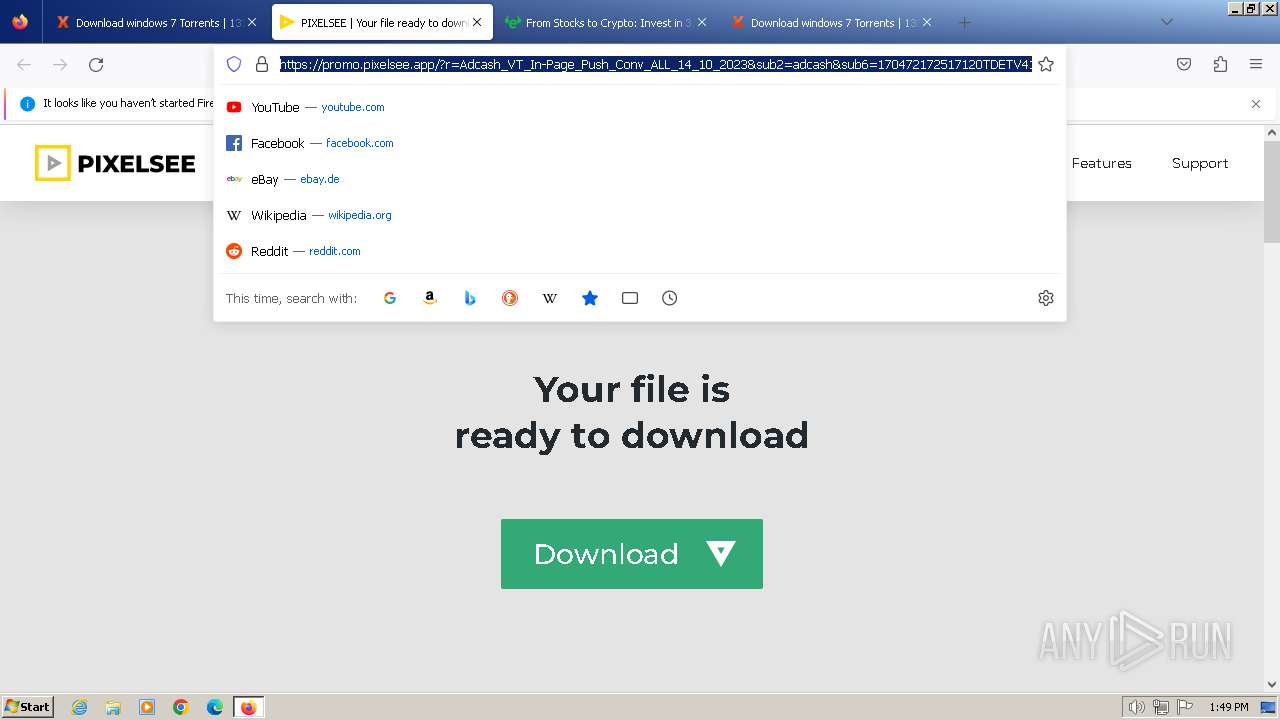Viewport: 1280px width, 720px height.
Task: Search with Wikipedia icon
Action: [x=550, y=298]
